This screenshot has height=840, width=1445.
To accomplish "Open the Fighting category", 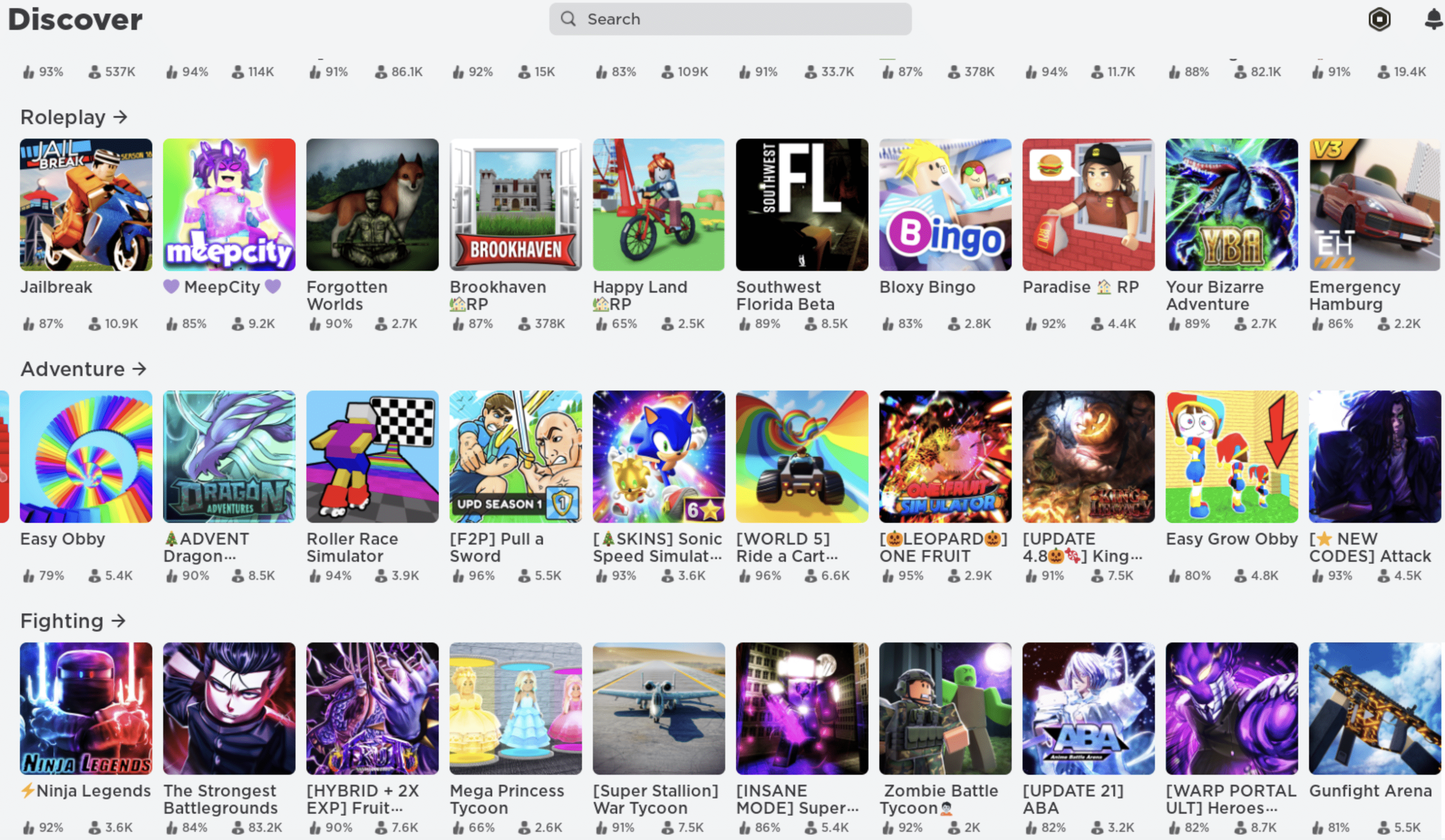I will 73,621.
